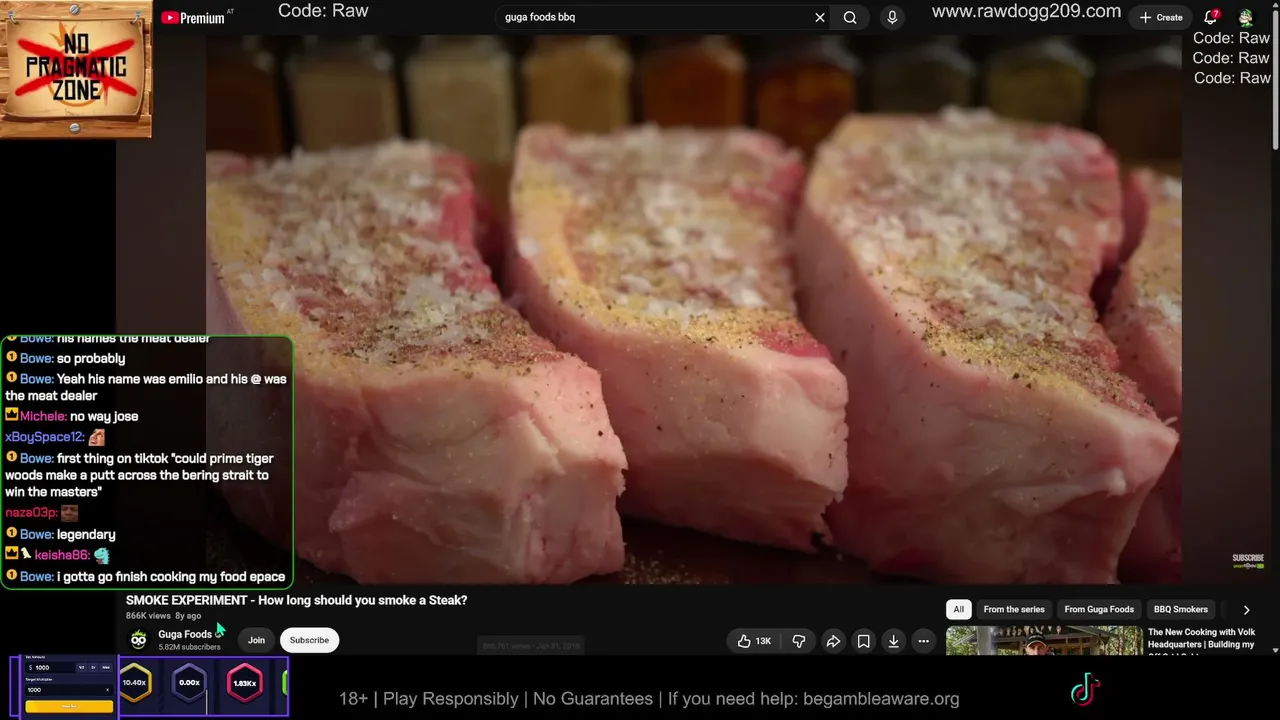
Task: Click the keisha86 chat username
Action: click(x=63, y=555)
